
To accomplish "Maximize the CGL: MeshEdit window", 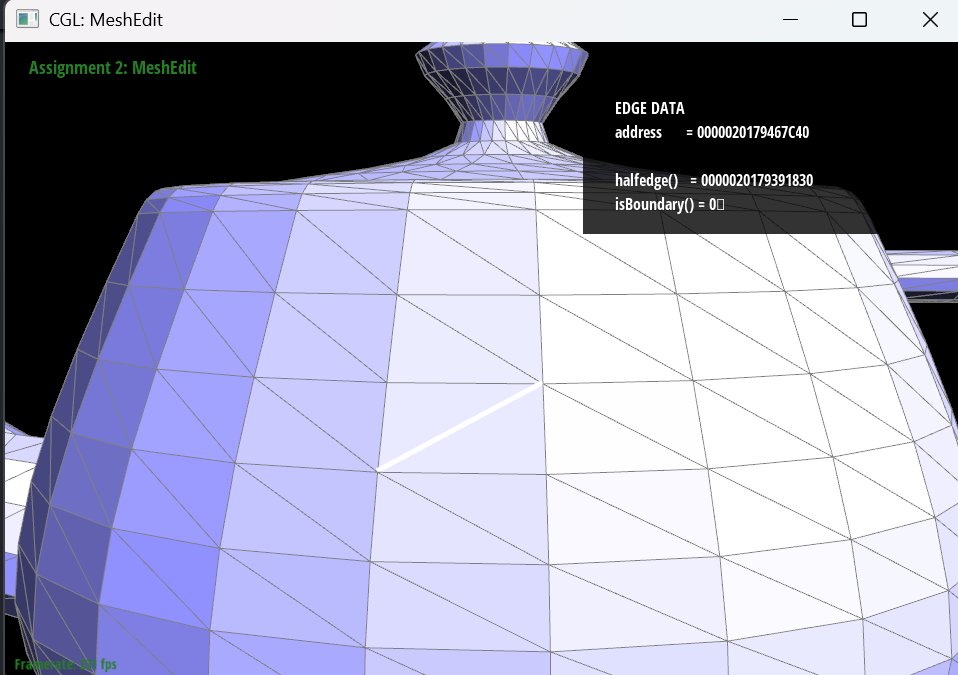I will (x=859, y=20).
